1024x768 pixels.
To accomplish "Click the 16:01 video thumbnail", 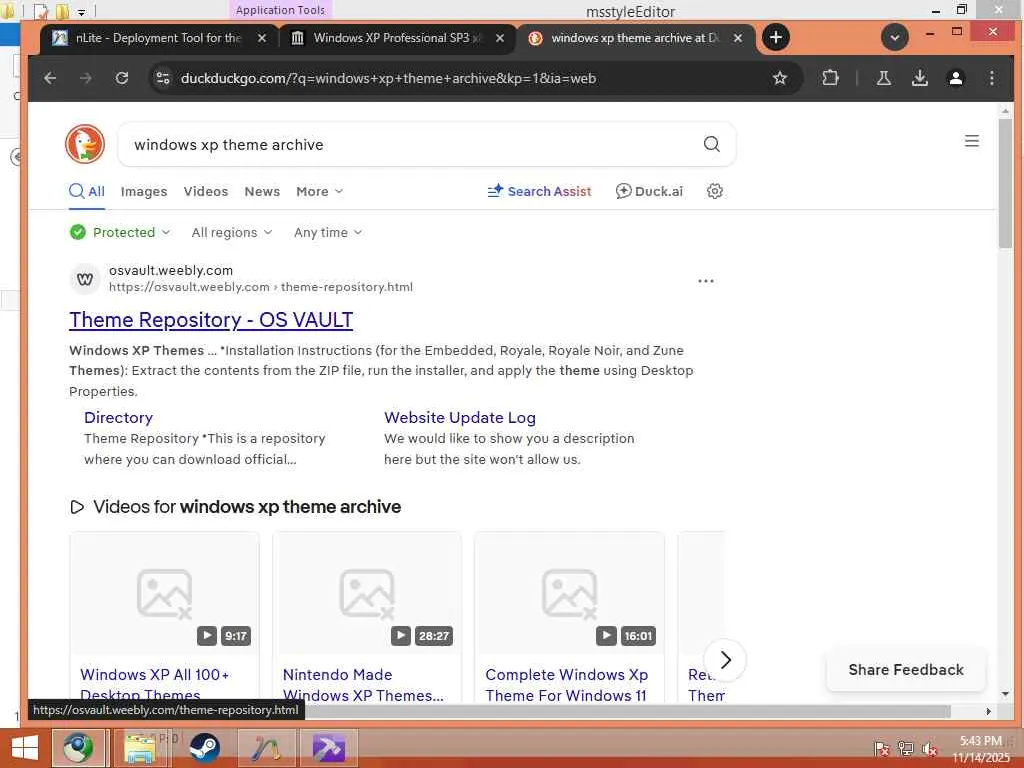I will pyautogui.click(x=569, y=593).
